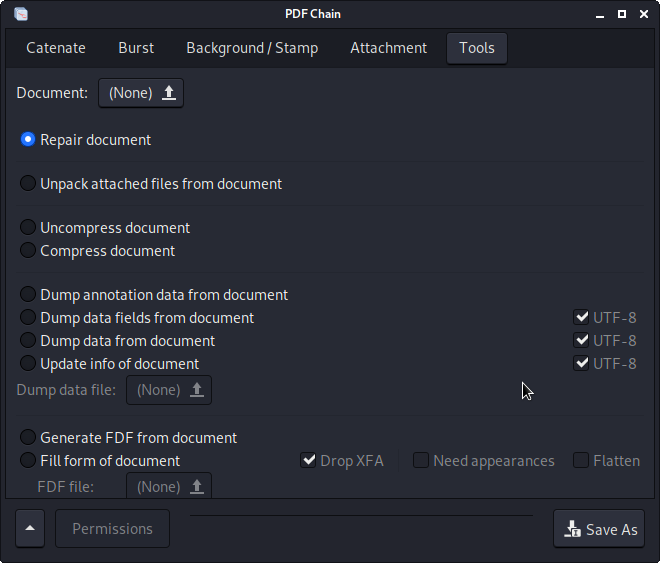
Task: Enable the Flatten checkbox
Action: (607, 461)
